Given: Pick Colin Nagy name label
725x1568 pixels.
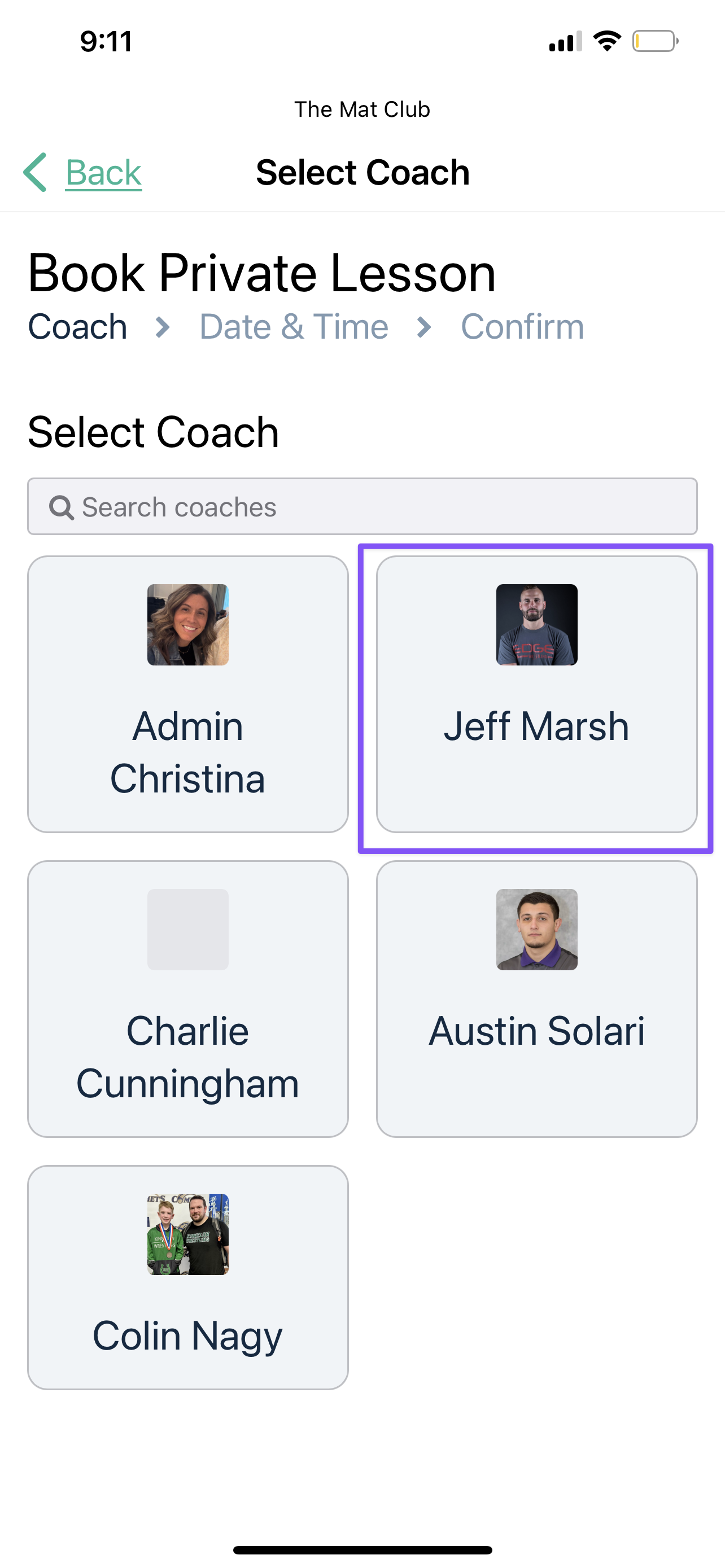Looking at the screenshot, I should [x=187, y=1337].
